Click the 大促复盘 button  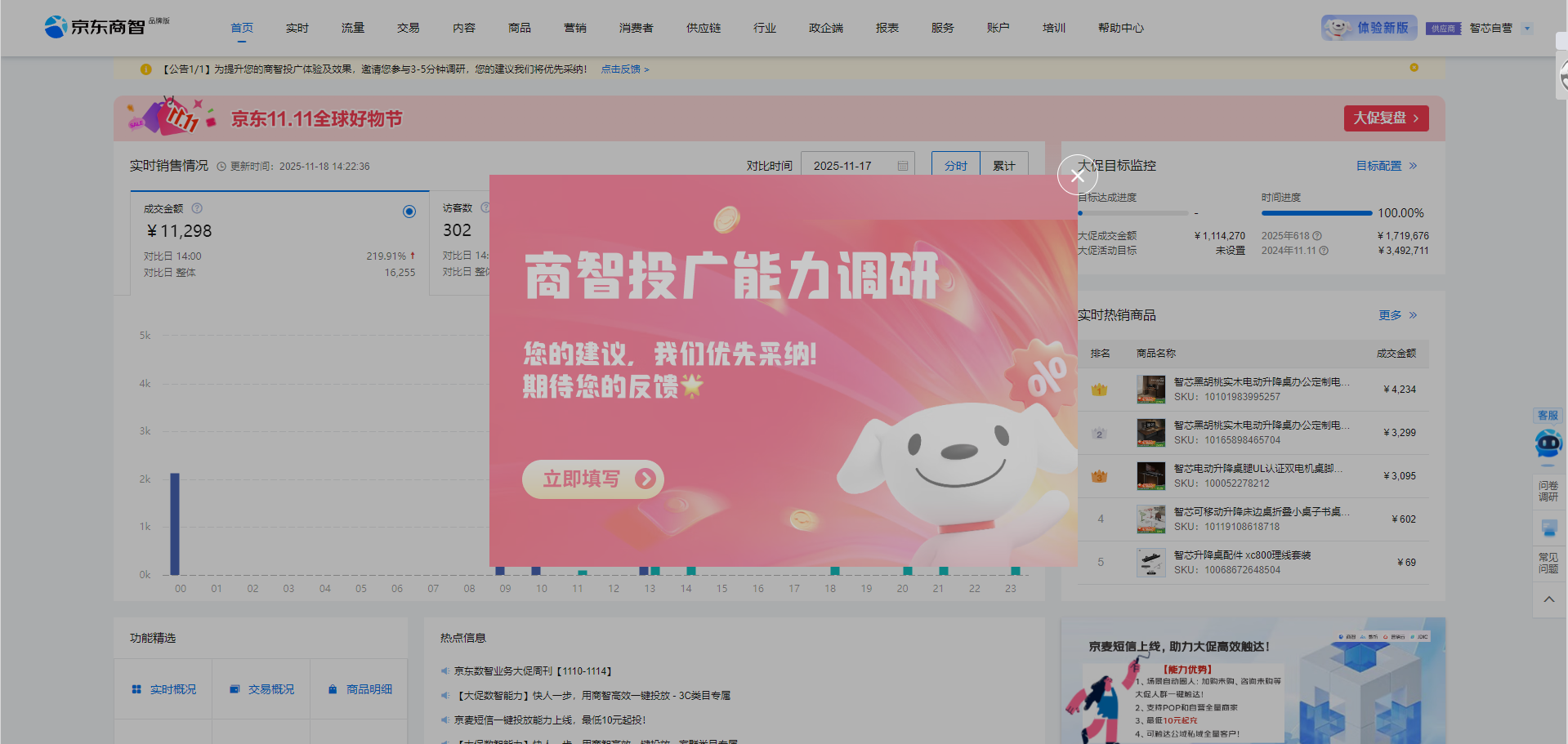(1386, 118)
